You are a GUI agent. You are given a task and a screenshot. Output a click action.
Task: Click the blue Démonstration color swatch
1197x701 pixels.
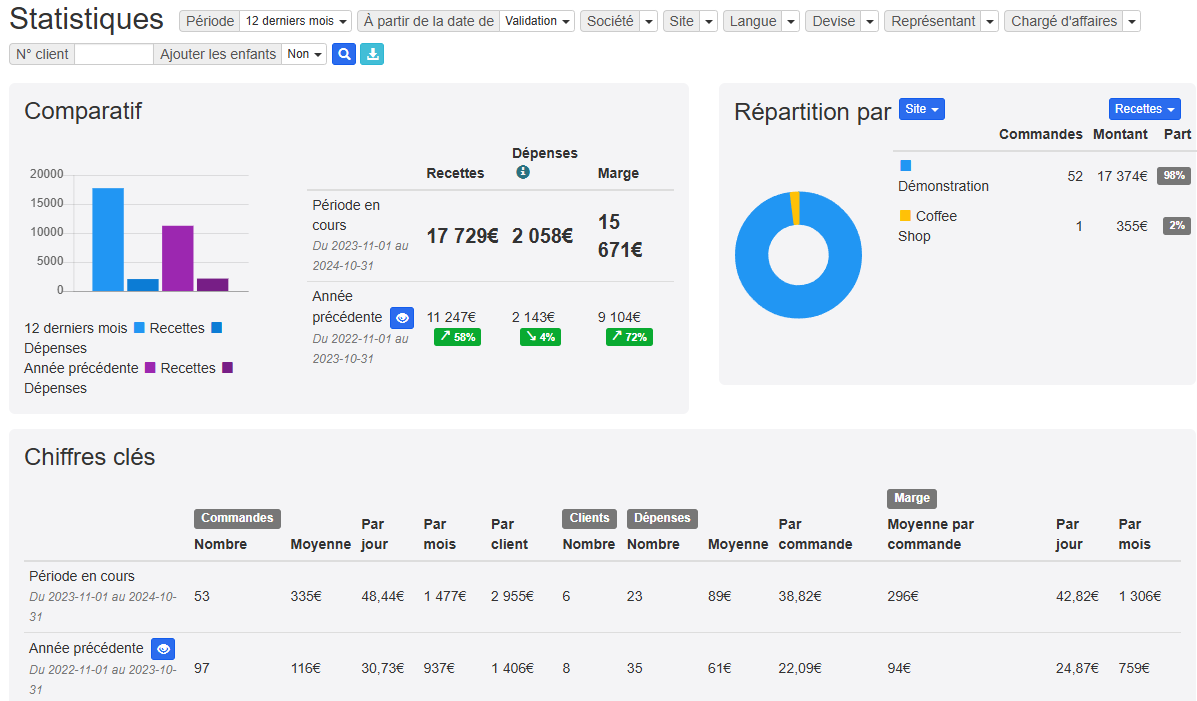(905, 166)
